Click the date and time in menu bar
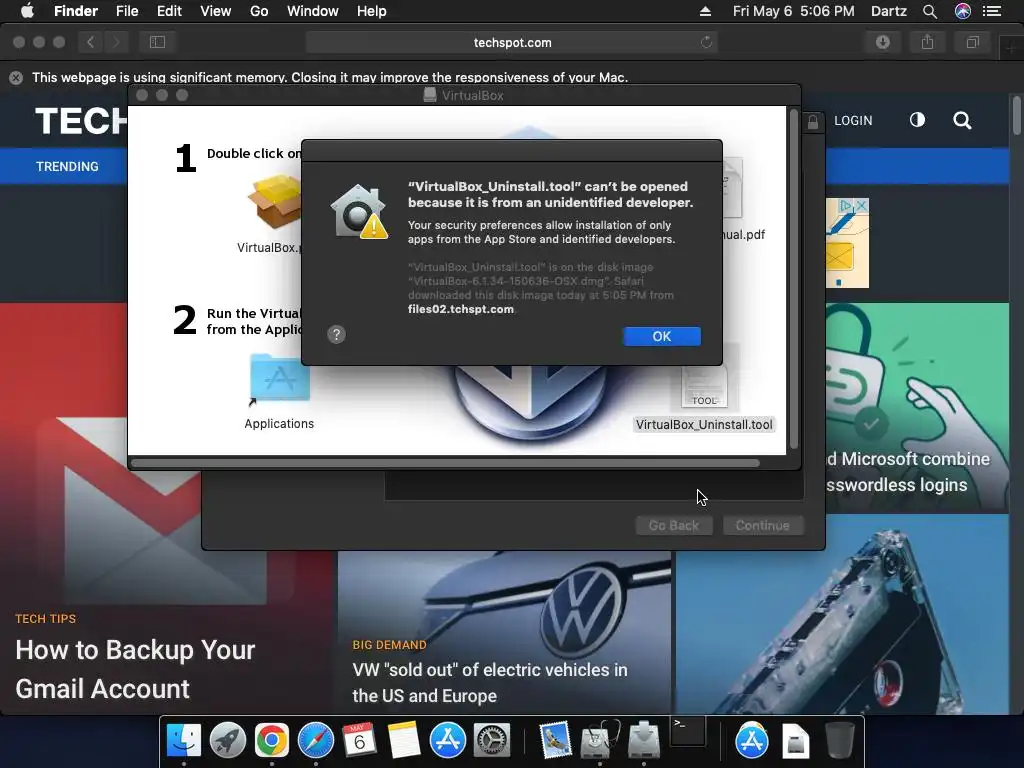 [x=793, y=11]
